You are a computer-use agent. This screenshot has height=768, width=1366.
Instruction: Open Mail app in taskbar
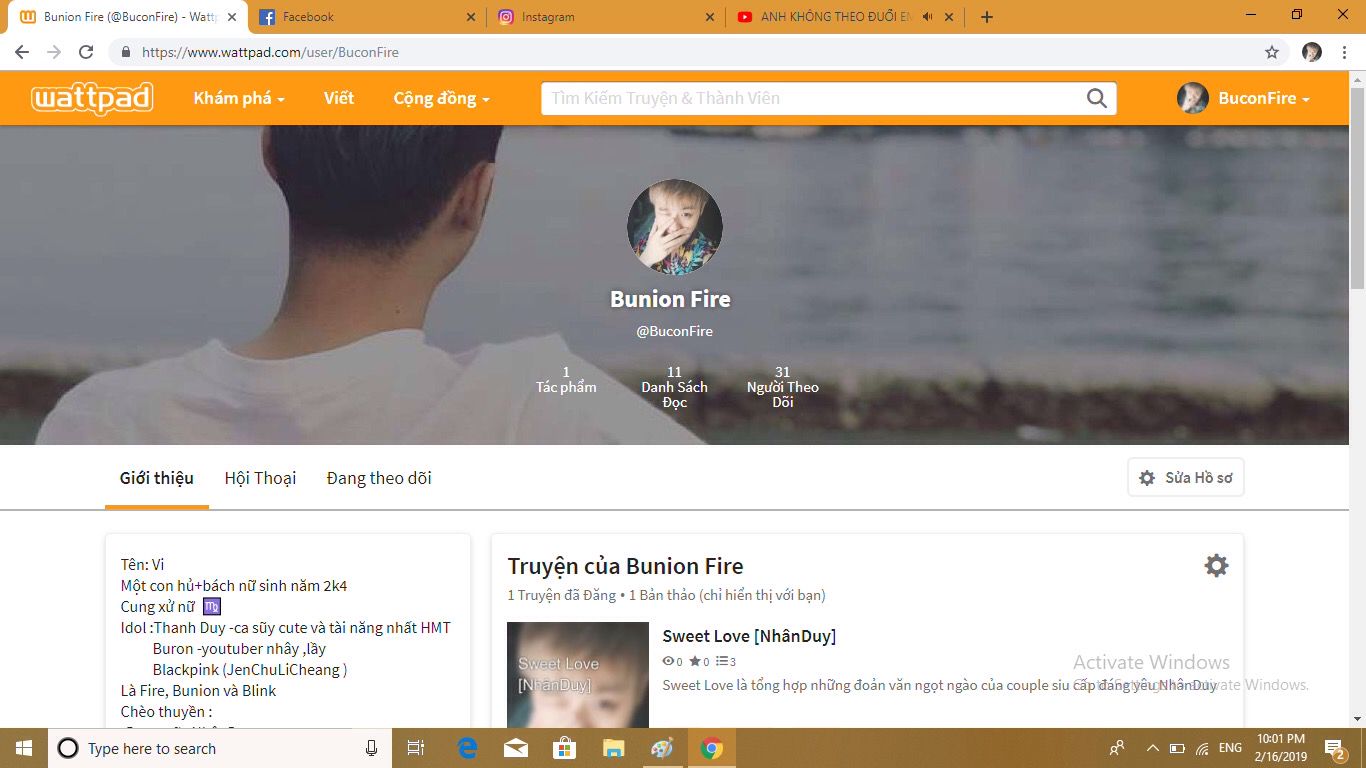(x=516, y=748)
